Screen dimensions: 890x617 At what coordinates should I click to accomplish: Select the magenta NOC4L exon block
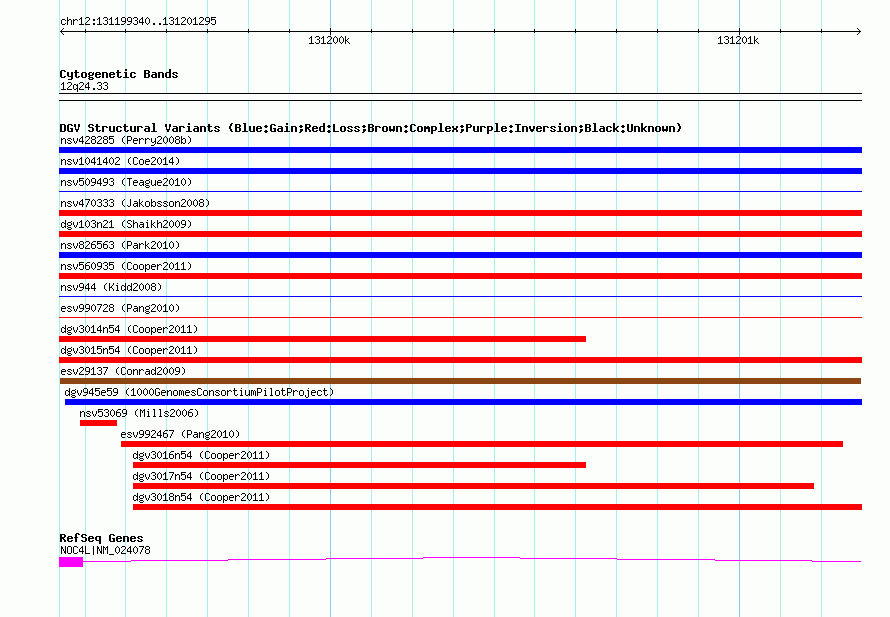click(x=71, y=562)
